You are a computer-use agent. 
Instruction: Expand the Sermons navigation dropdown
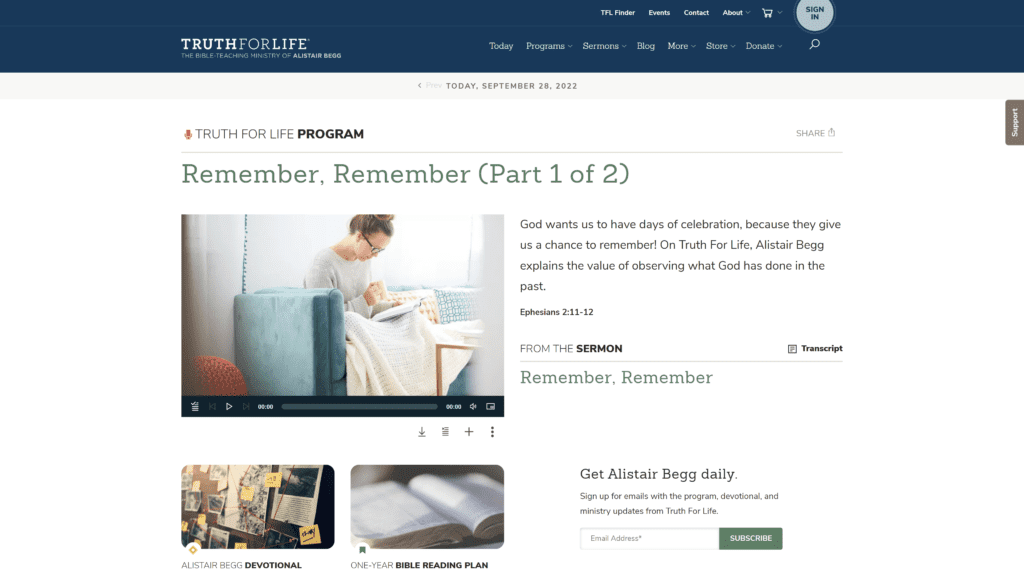point(604,46)
